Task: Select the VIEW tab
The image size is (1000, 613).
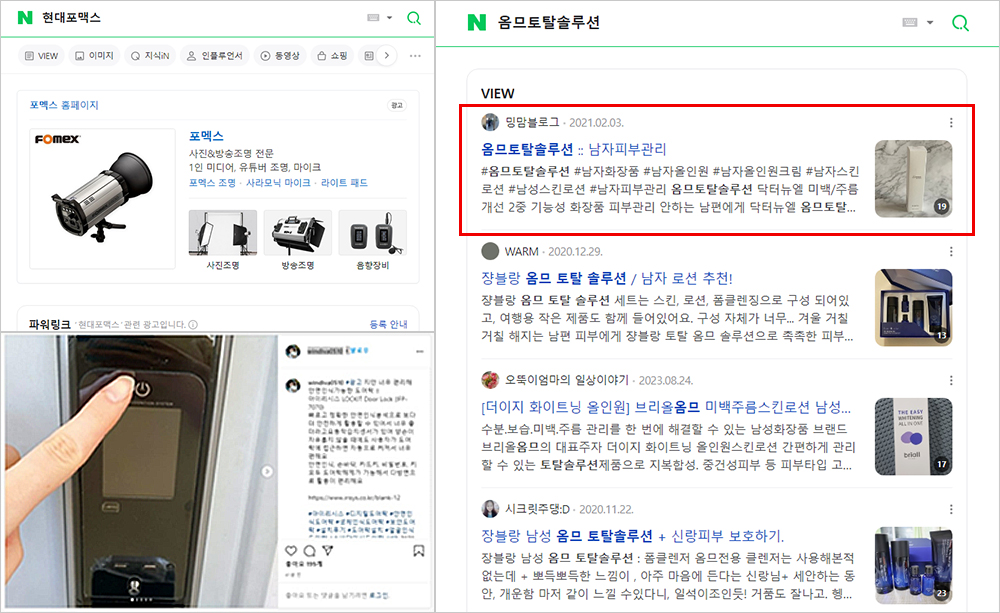Action: click(41, 56)
